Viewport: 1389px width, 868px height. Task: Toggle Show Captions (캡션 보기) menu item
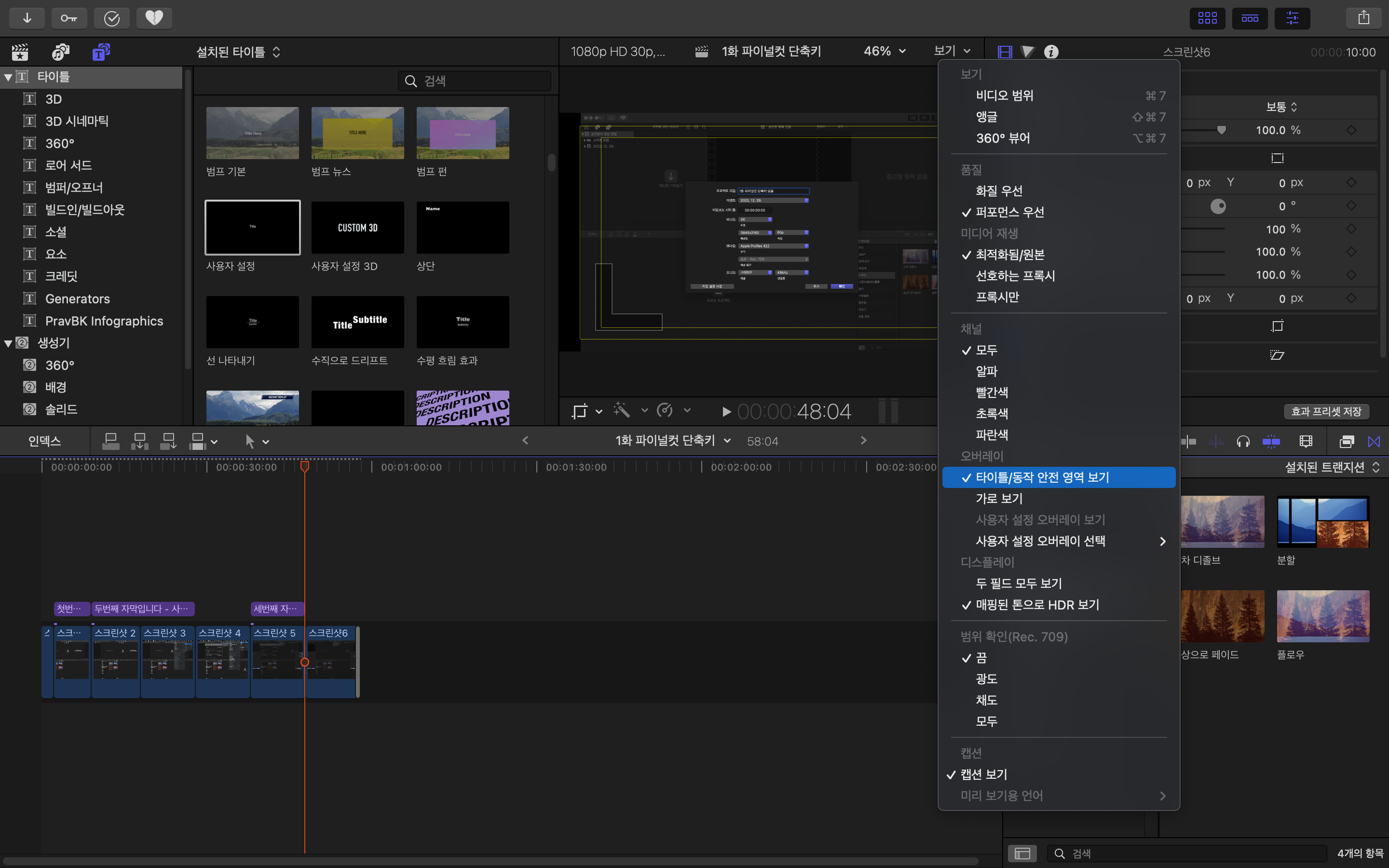(984, 774)
